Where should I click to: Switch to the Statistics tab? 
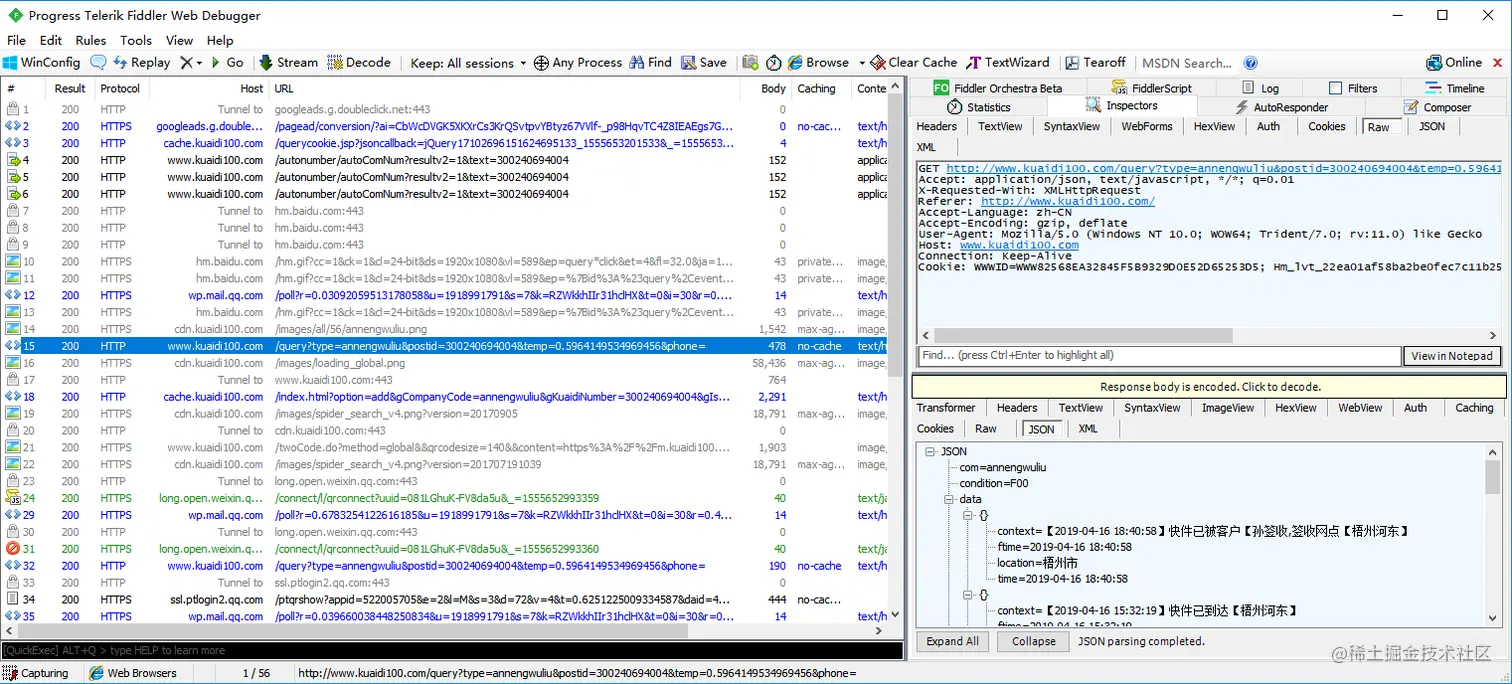click(978, 107)
